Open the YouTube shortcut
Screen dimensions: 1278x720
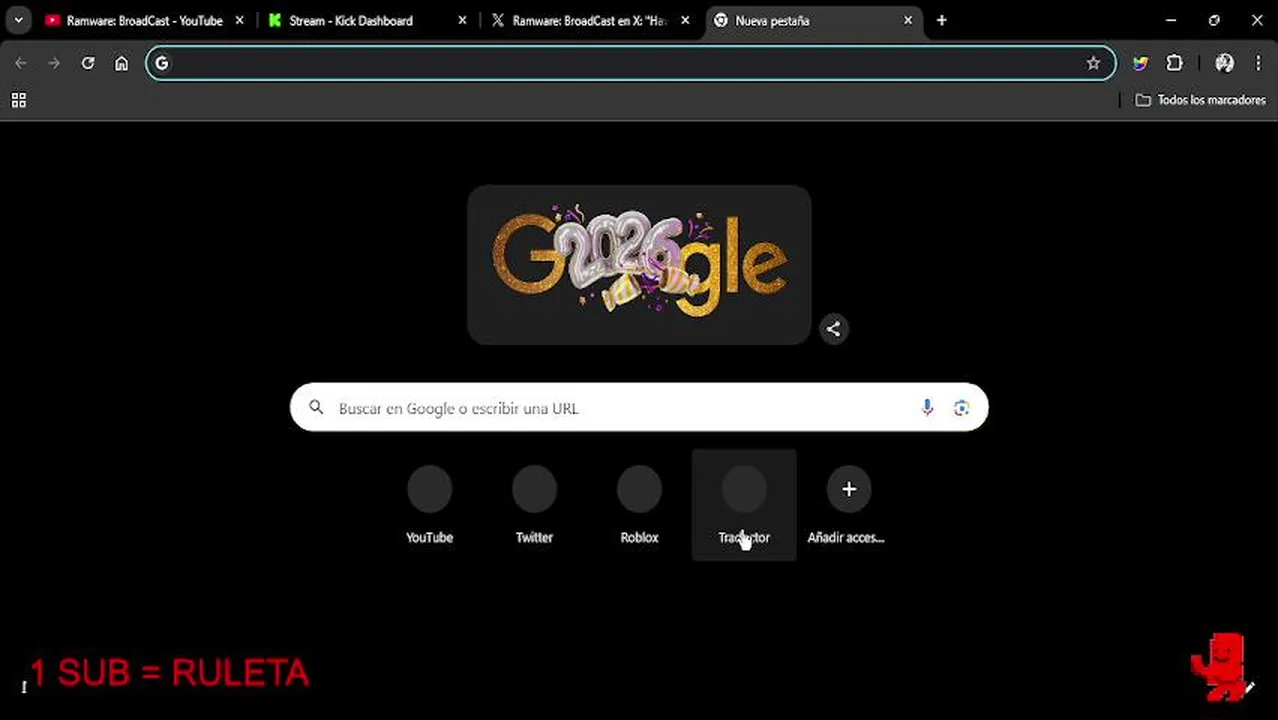[x=430, y=504]
